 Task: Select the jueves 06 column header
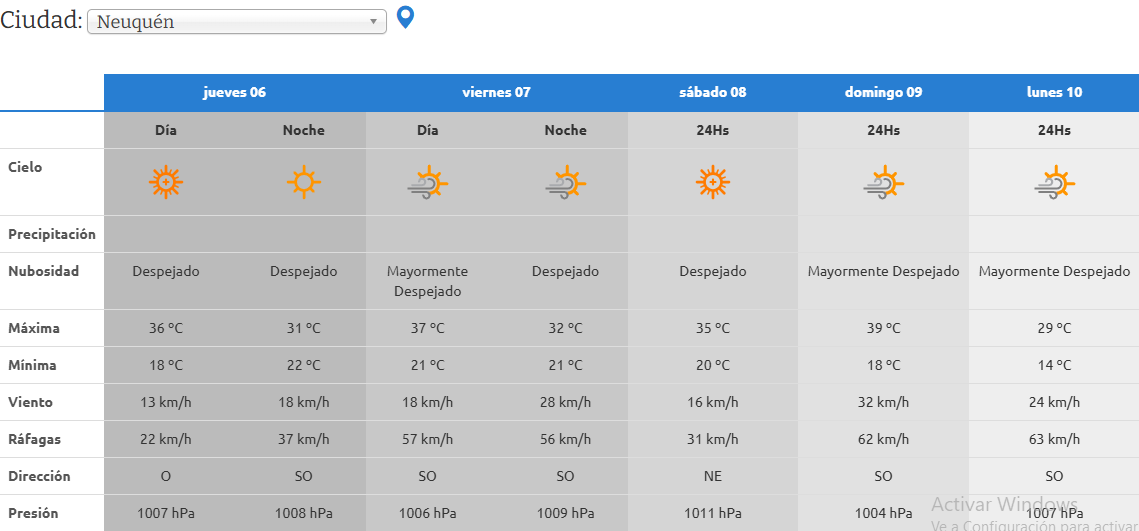[234, 92]
